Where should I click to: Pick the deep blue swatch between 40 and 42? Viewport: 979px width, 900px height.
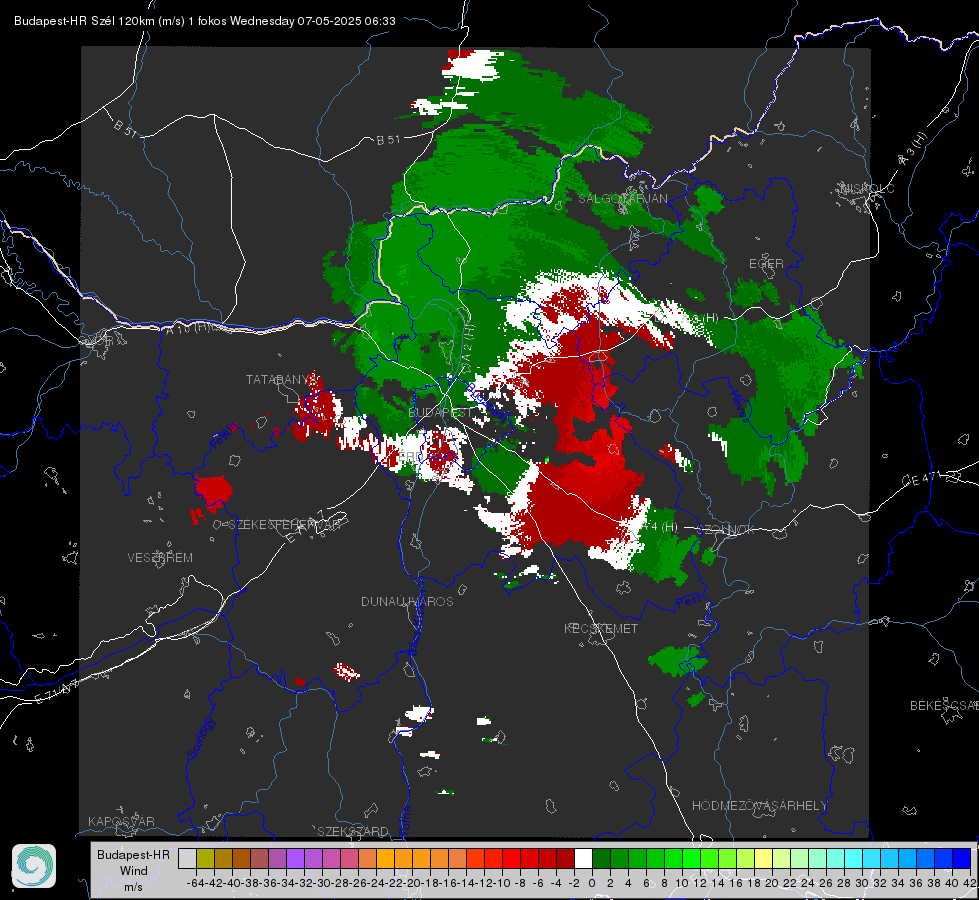point(961,858)
